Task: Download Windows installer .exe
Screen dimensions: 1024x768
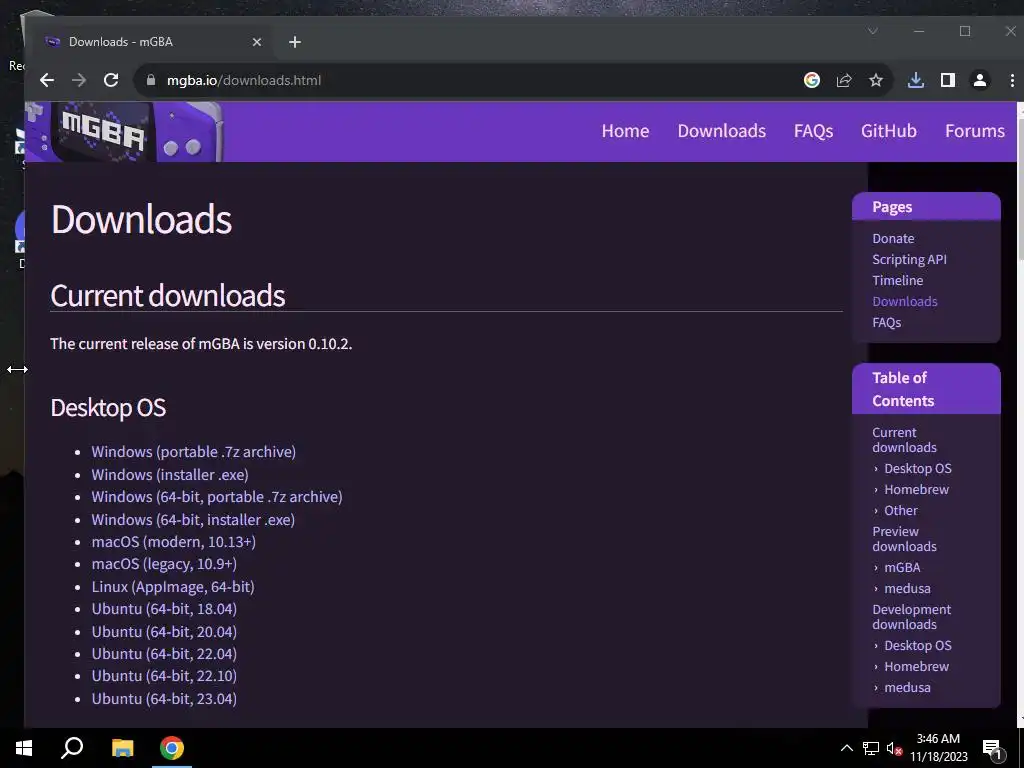Action: tap(170, 475)
